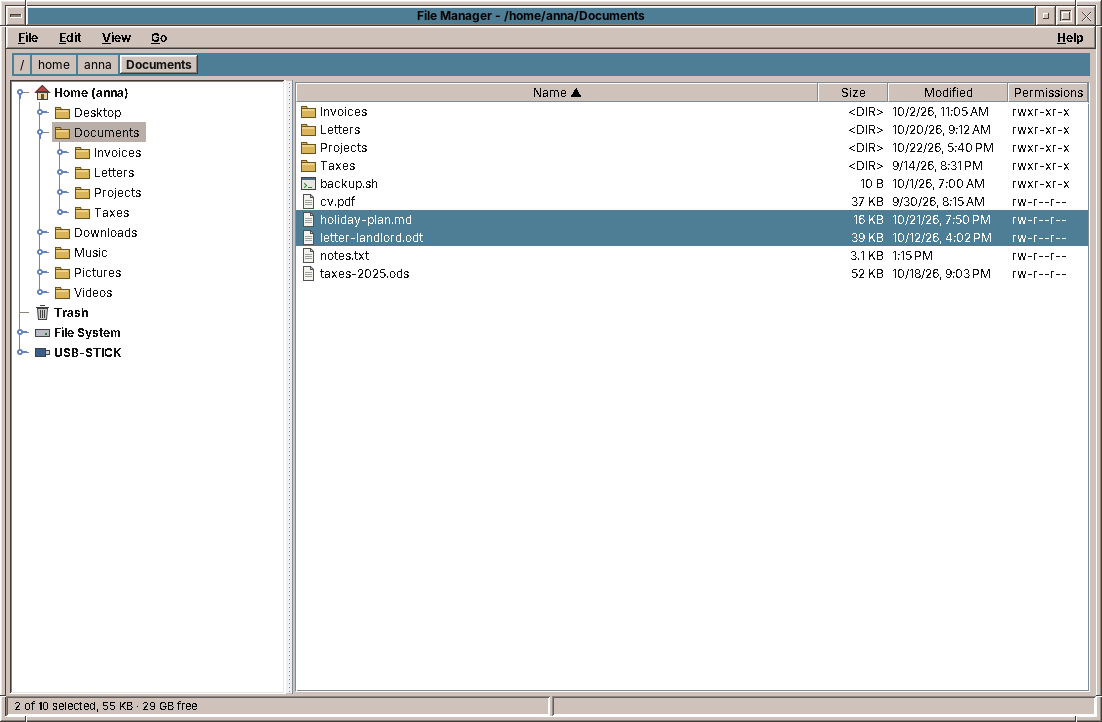Expand the Desktop tree node

41,112
